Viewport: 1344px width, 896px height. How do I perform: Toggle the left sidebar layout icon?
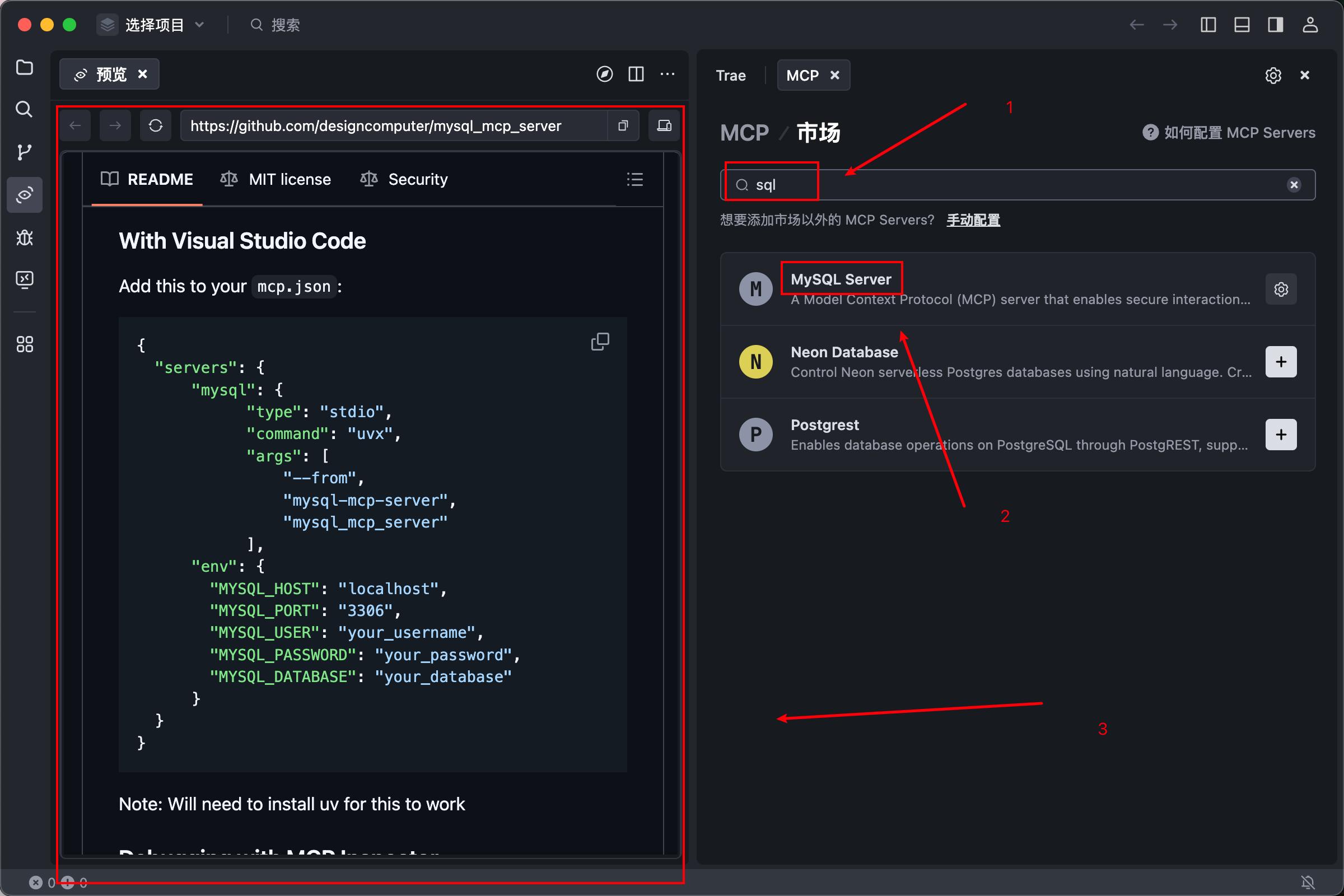[x=1207, y=25]
